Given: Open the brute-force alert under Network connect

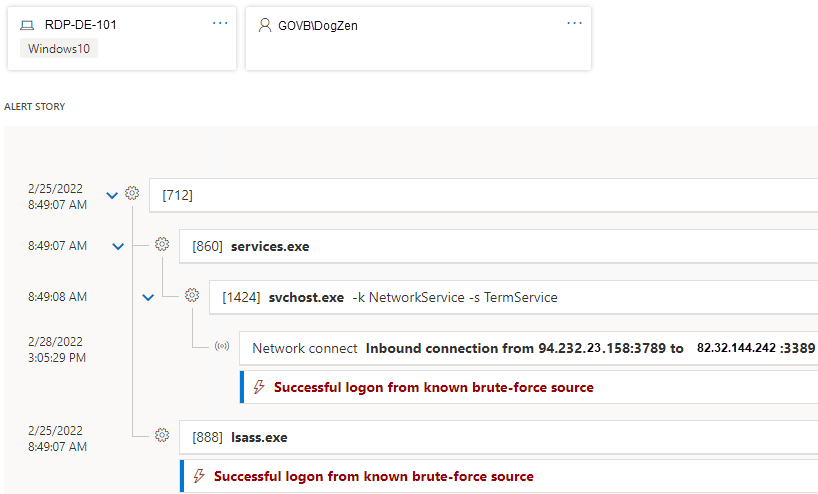Looking at the screenshot, I should (433, 387).
